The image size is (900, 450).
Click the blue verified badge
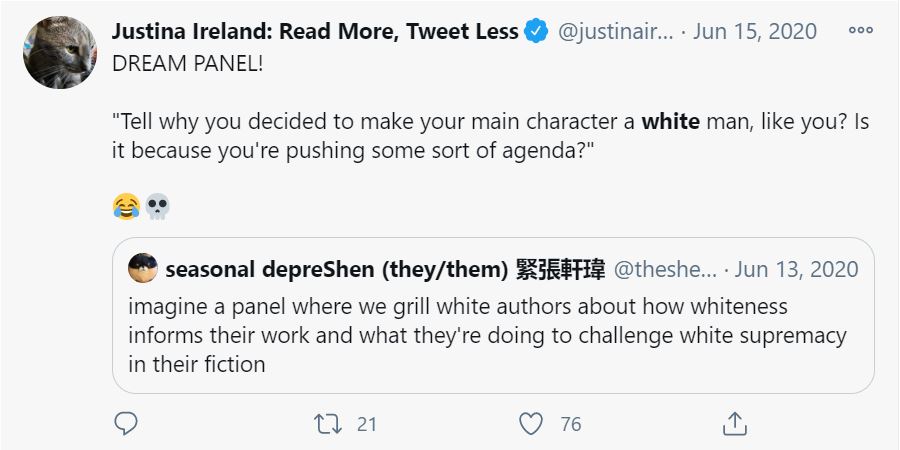(537, 32)
